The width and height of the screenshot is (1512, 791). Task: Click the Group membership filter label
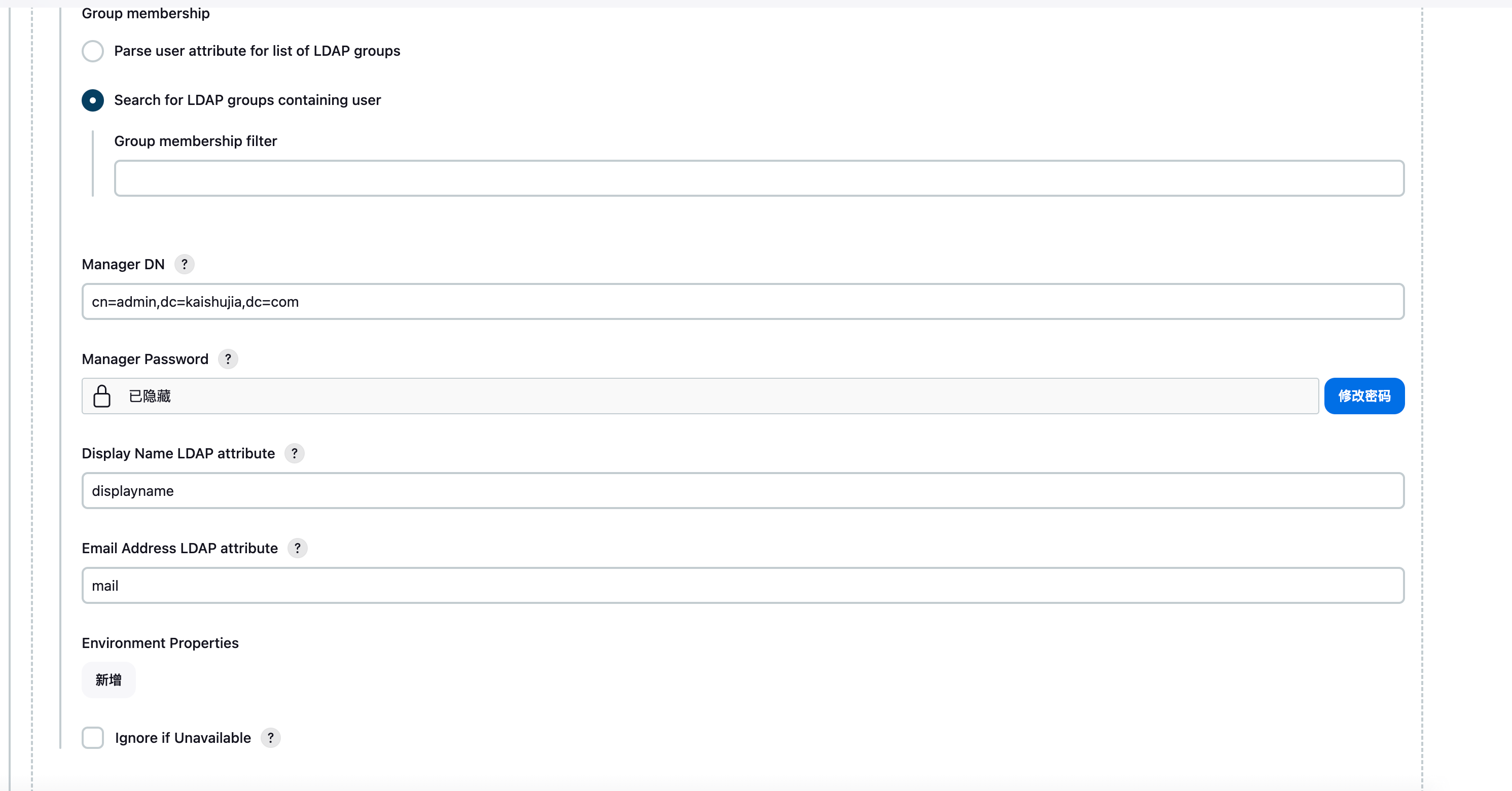pos(195,141)
